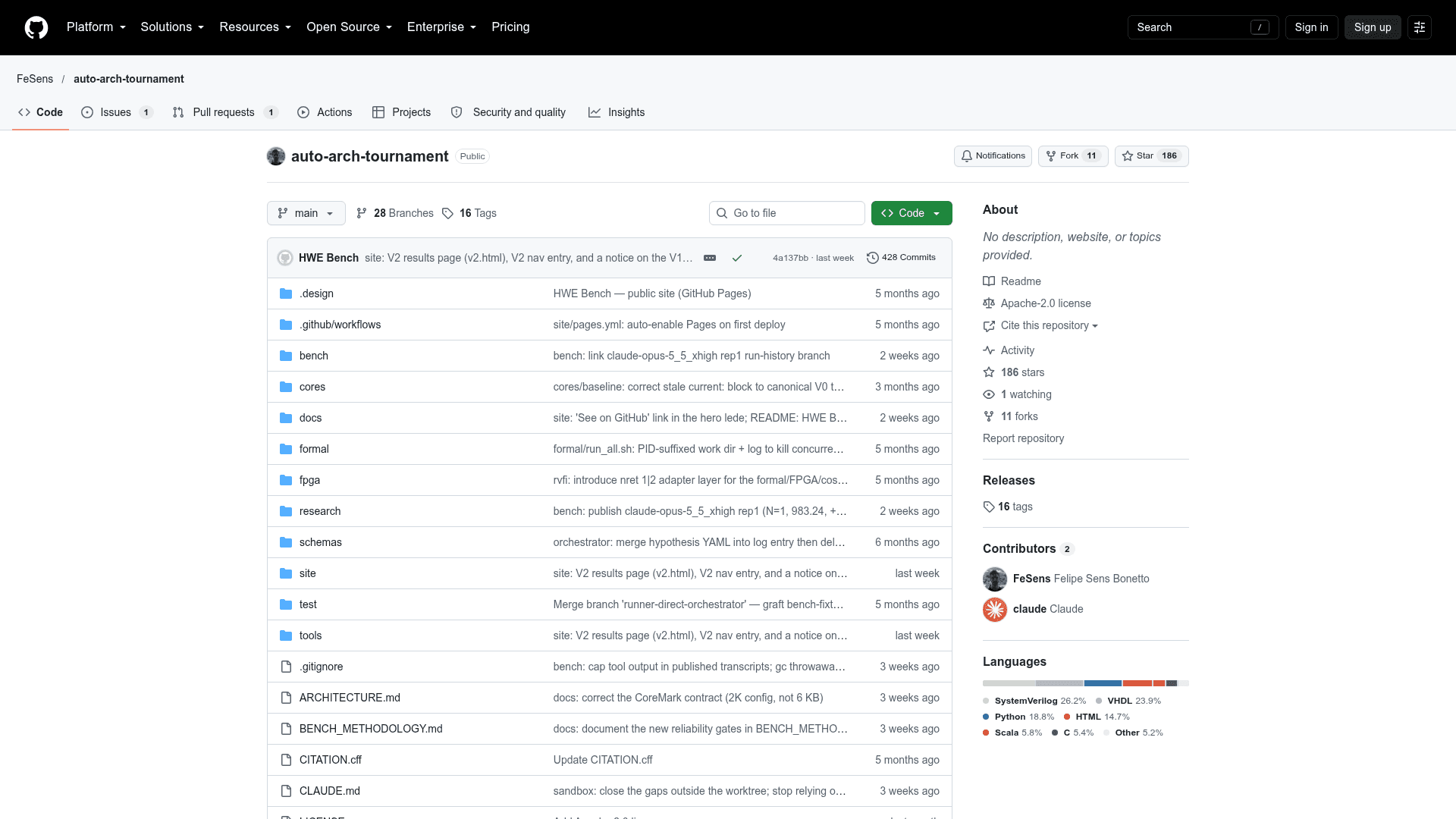Viewport: 1456px width, 819px height.
Task: Expand the Solutions menu
Action: [172, 27]
